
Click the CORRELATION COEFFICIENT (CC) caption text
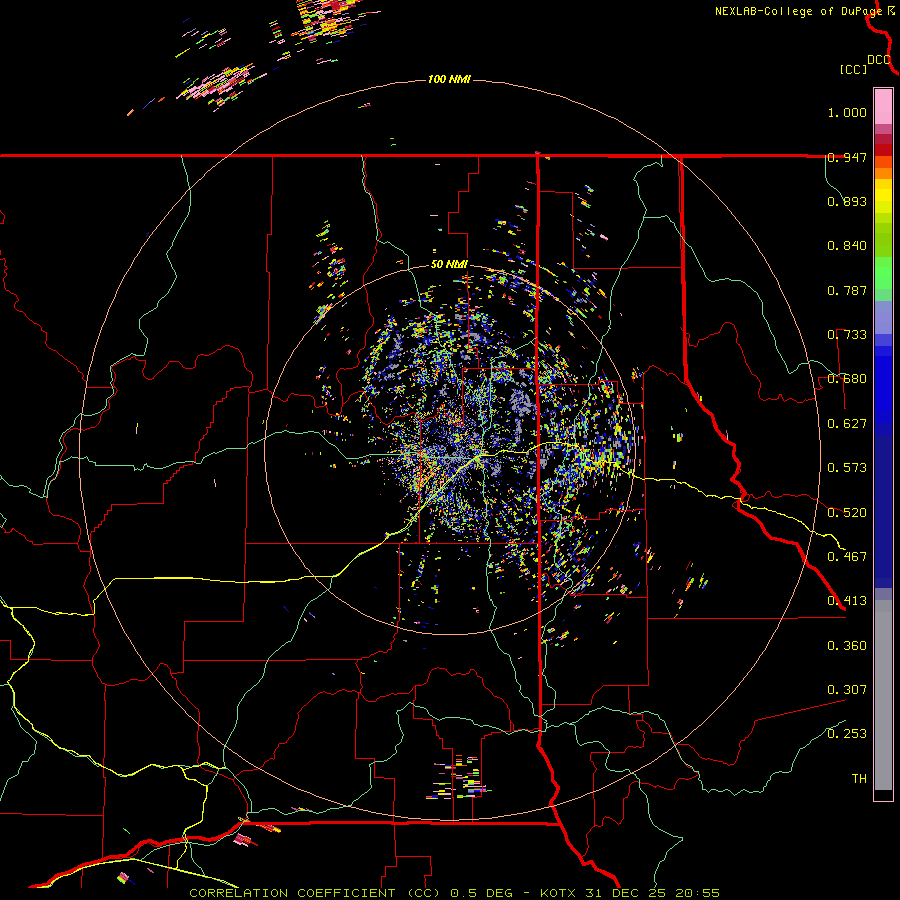[315, 893]
